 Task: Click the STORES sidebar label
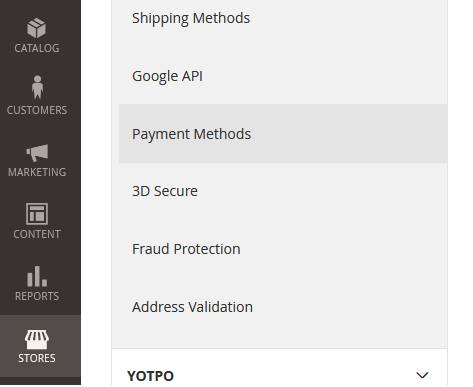click(37, 358)
